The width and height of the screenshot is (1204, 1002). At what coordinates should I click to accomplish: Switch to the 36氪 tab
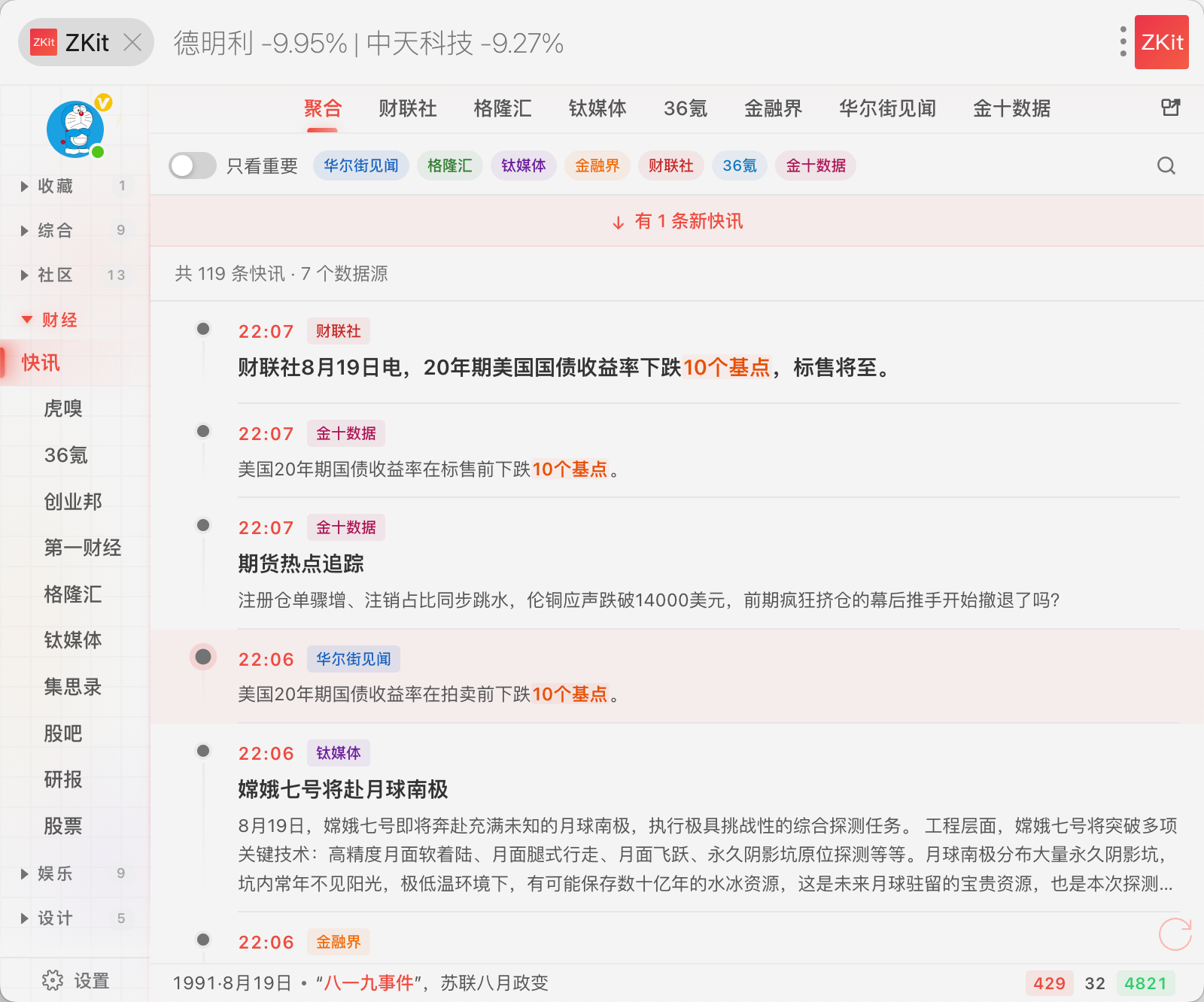pos(686,108)
